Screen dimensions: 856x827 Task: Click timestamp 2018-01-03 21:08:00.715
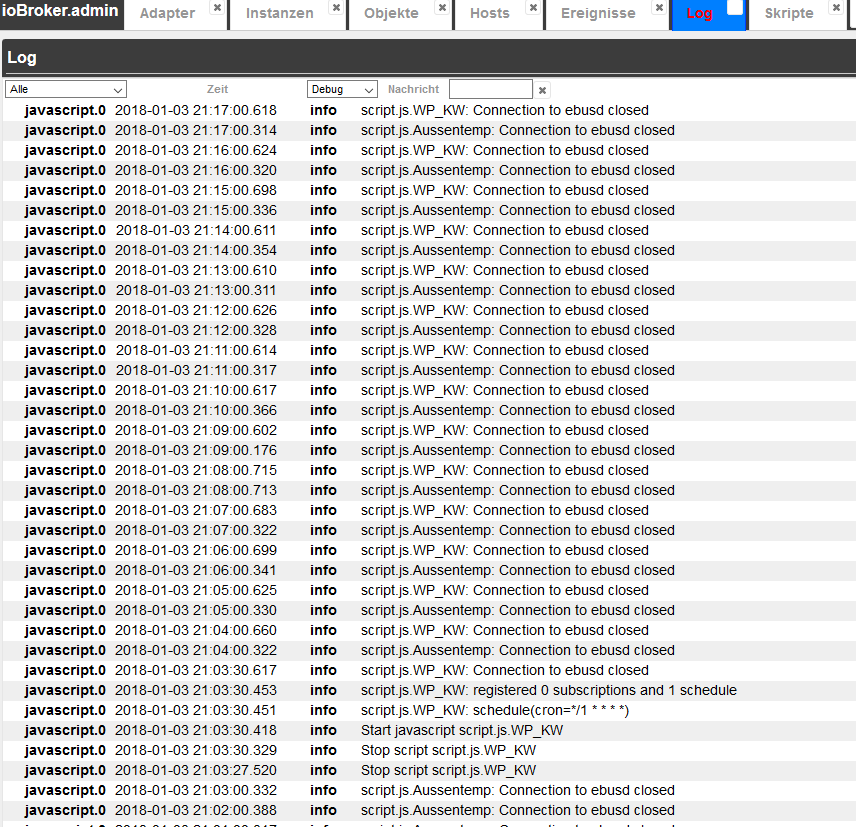point(195,471)
